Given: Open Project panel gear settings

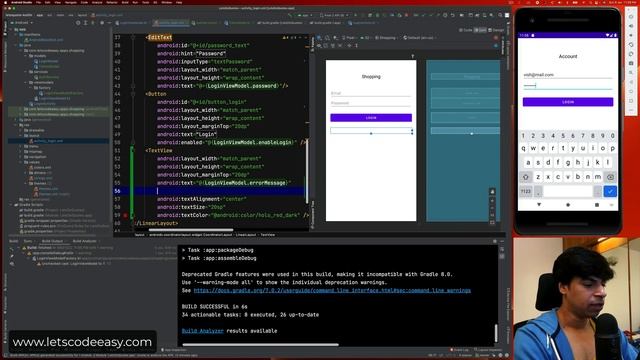Looking at the screenshot, I should (102, 23).
